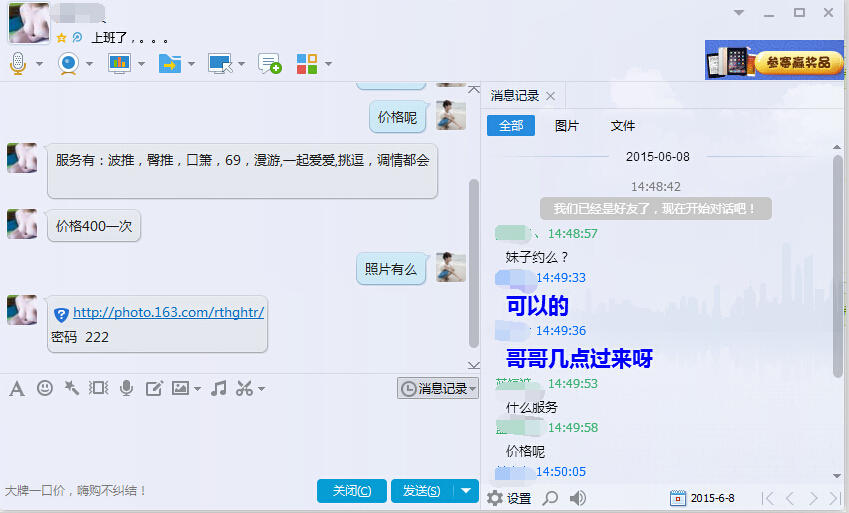This screenshot has width=849, height=513.
Task: Expand video call options arrow
Action: [x=90, y=64]
